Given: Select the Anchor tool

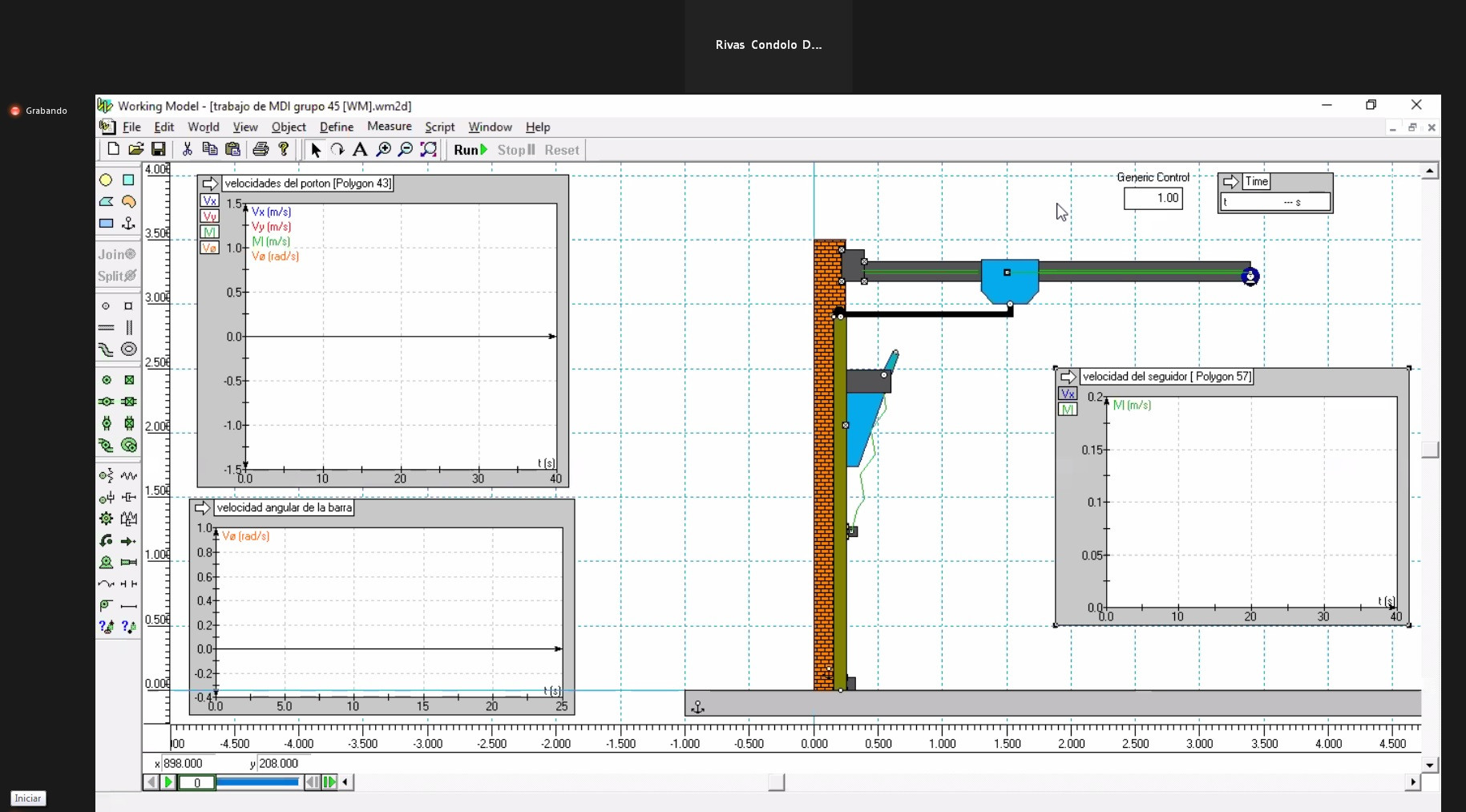Looking at the screenshot, I should [128, 224].
